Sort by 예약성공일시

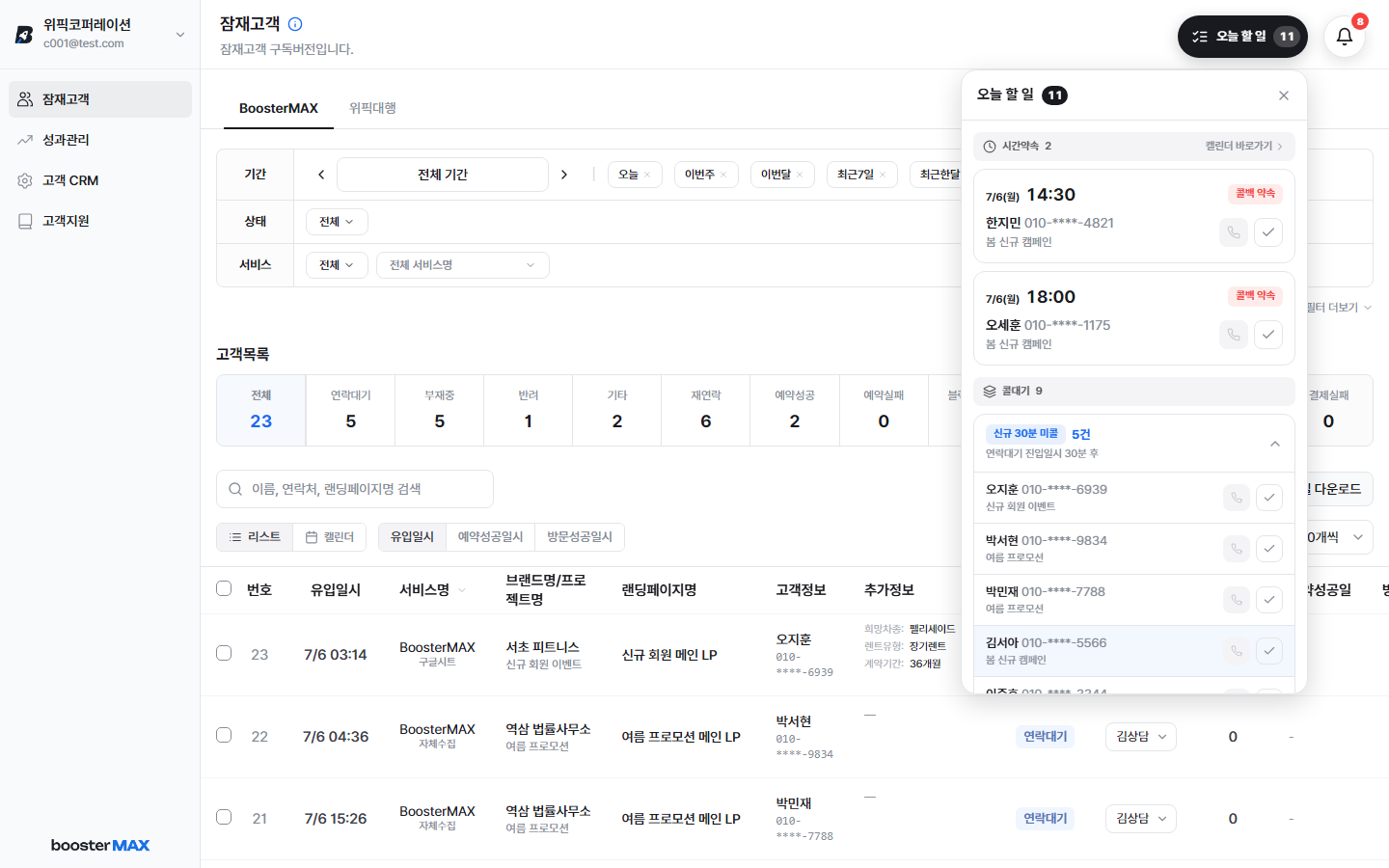(x=490, y=537)
